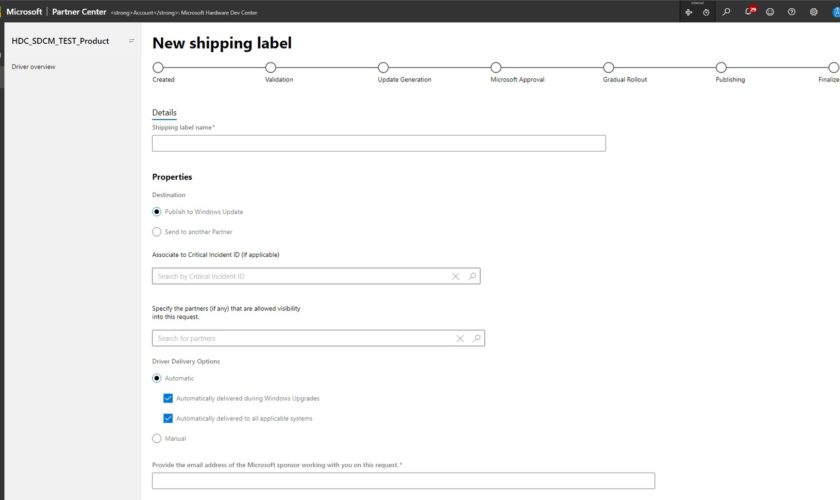Click the partners search magnifier icon
Viewport: 840px width, 500px height.
[477, 338]
